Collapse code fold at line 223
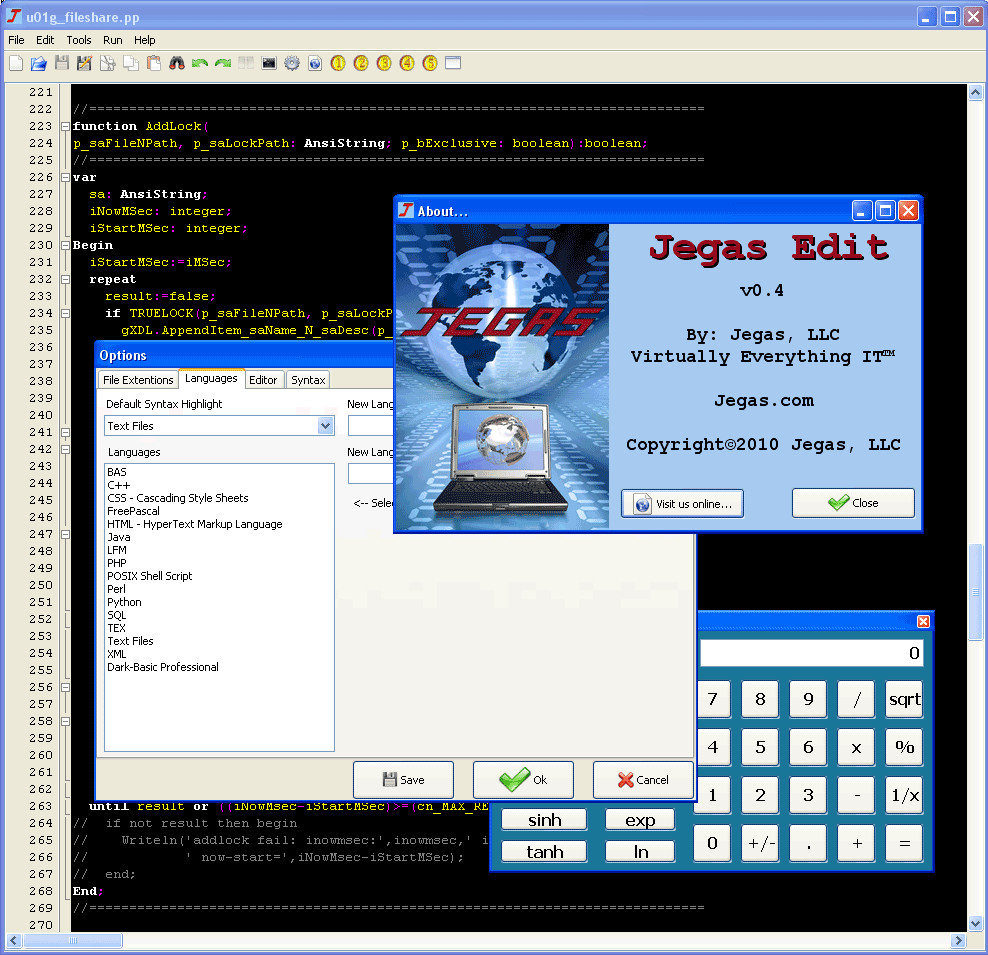The height and width of the screenshot is (955, 988). coord(65,127)
